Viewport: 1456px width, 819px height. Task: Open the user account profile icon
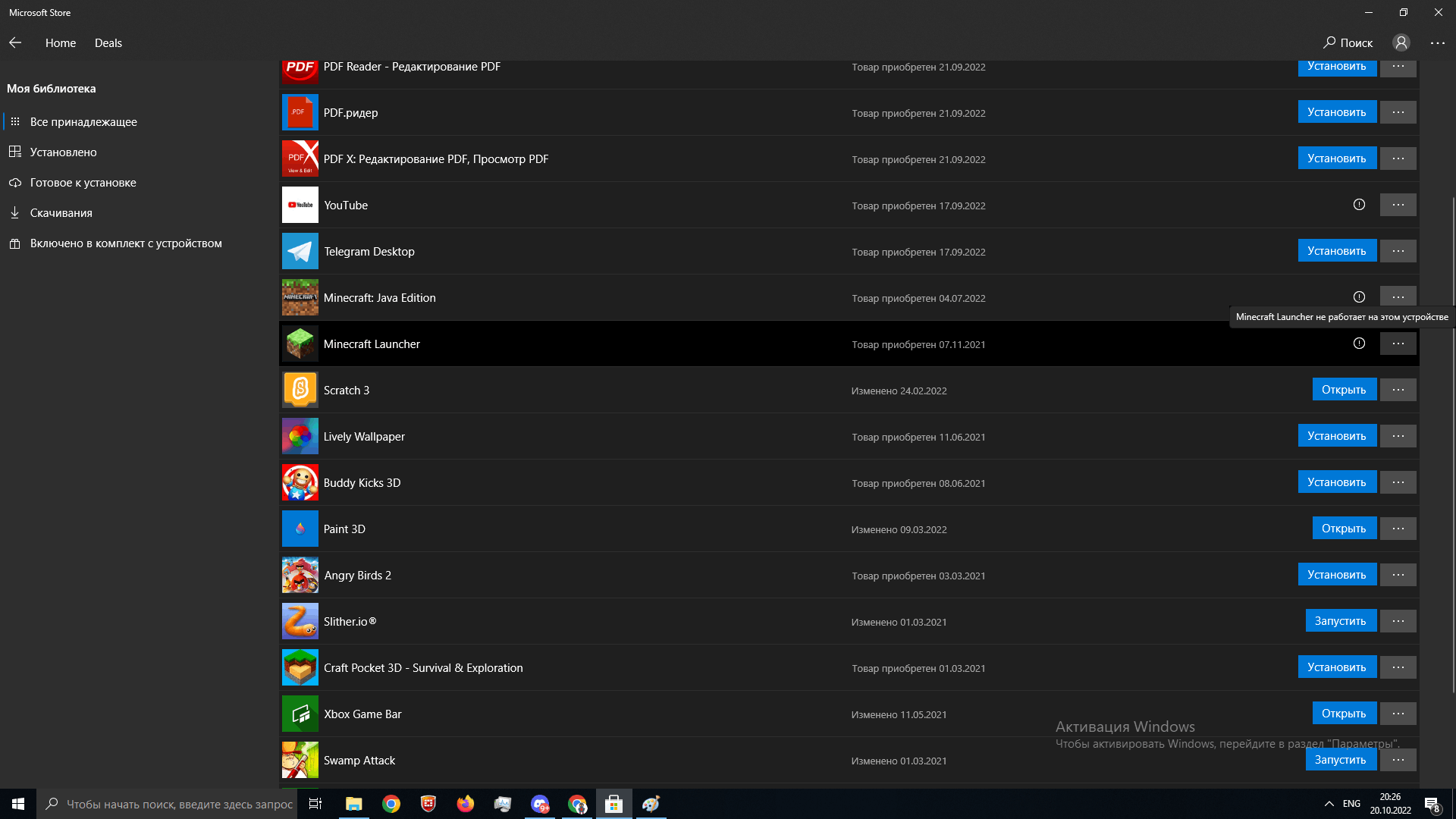click(x=1401, y=43)
